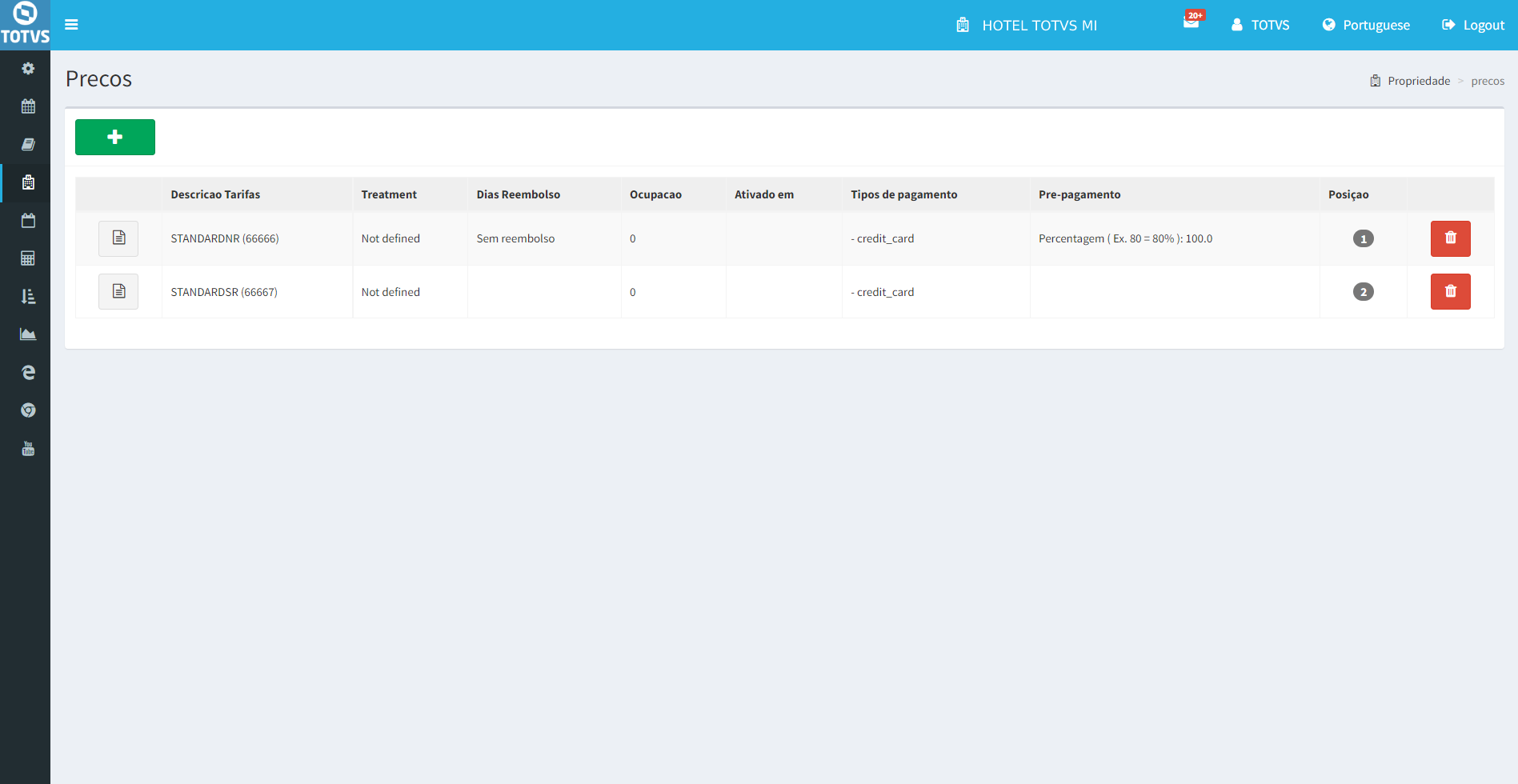The height and width of the screenshot is (784, 1518).
Task: Go to Propriedade breadcrumb
Action: [1418, 81]
